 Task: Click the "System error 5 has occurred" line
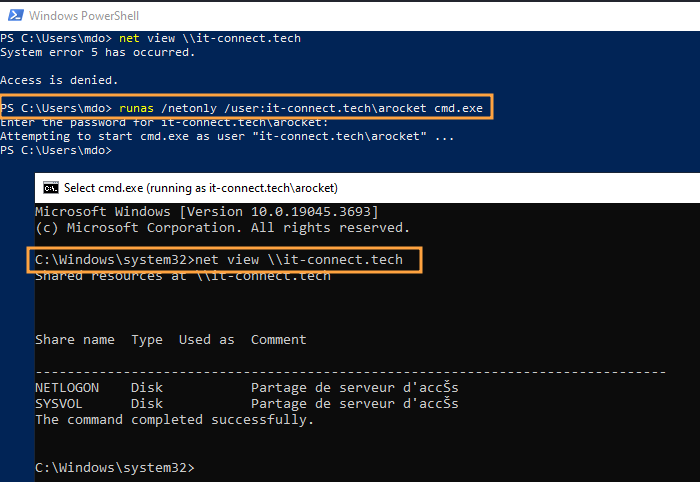[100, 52]
